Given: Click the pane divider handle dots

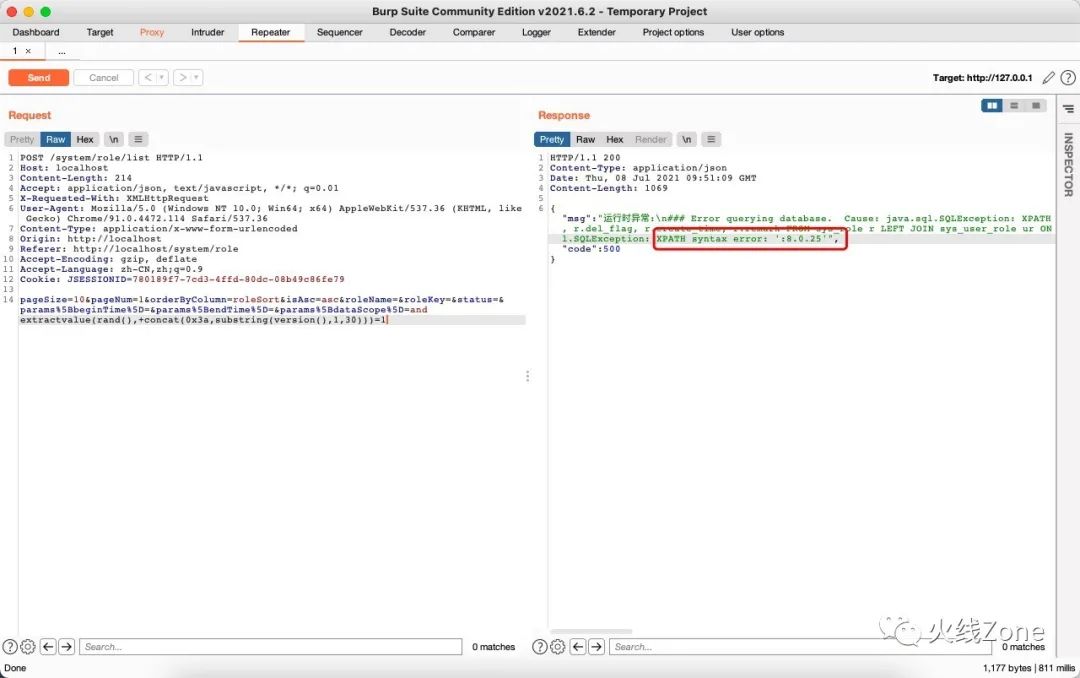Looking at the screenshot, I should click(x=528, y=376).
